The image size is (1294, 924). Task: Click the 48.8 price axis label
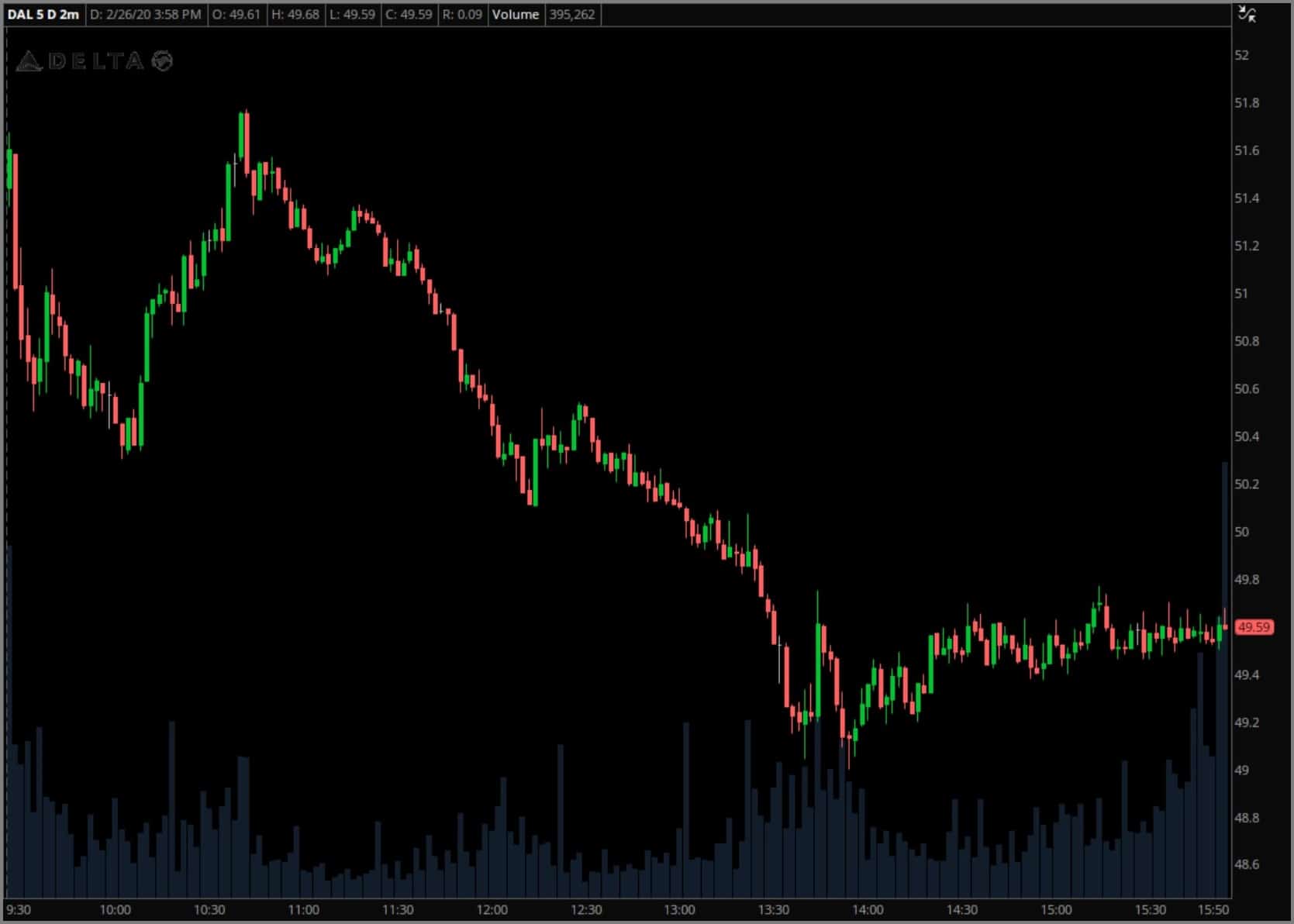pyautogui.click(x=1247, y=818)
